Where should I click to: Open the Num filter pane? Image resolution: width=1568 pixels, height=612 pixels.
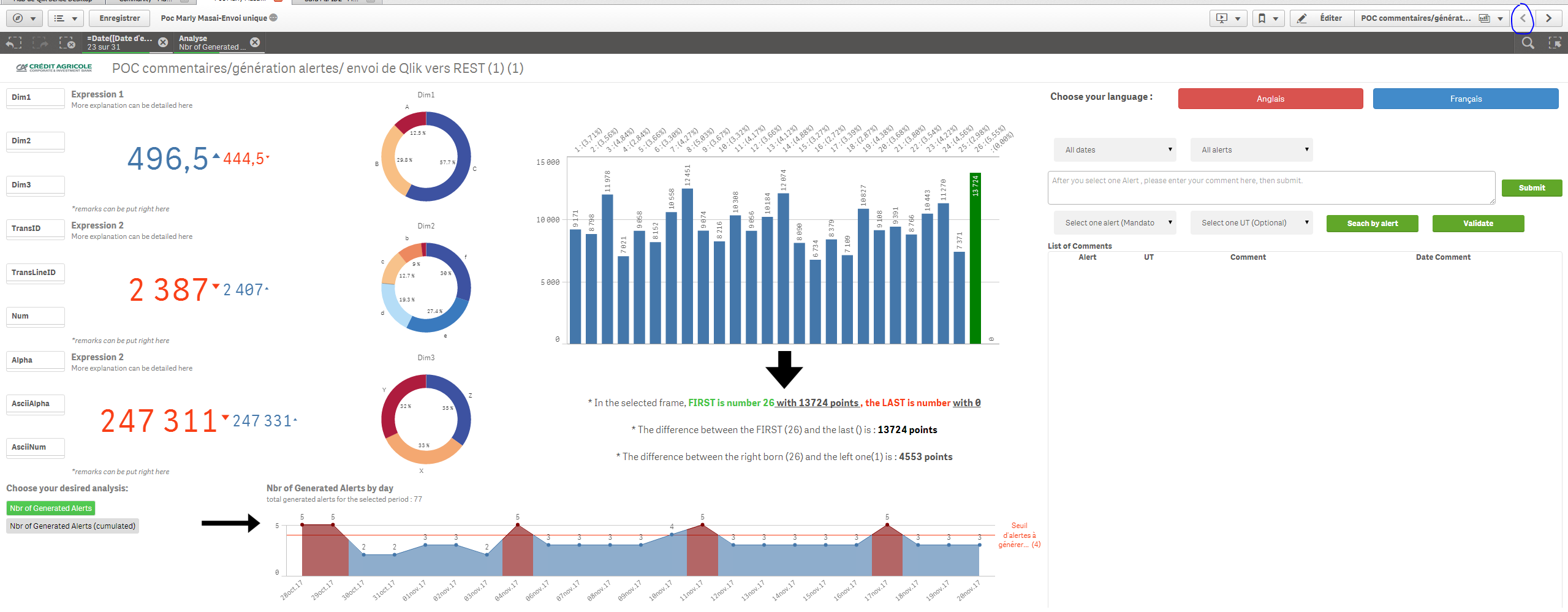[36, 317]
